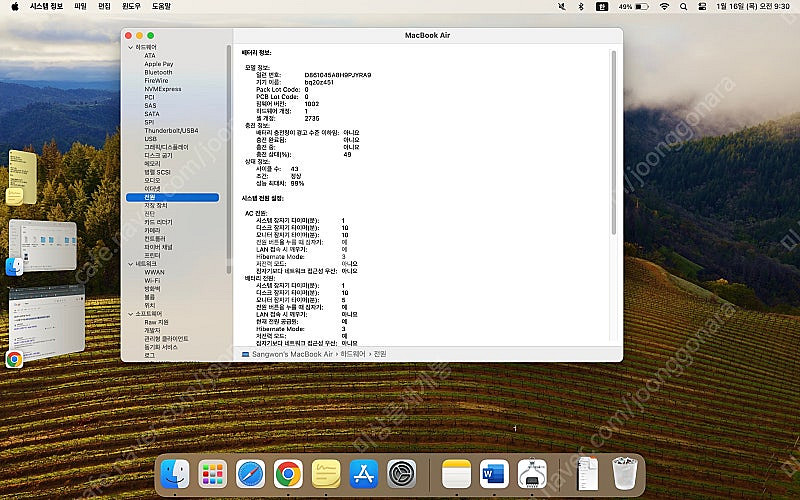Open the Notes app in the Dock

click(x=456, y=474)
